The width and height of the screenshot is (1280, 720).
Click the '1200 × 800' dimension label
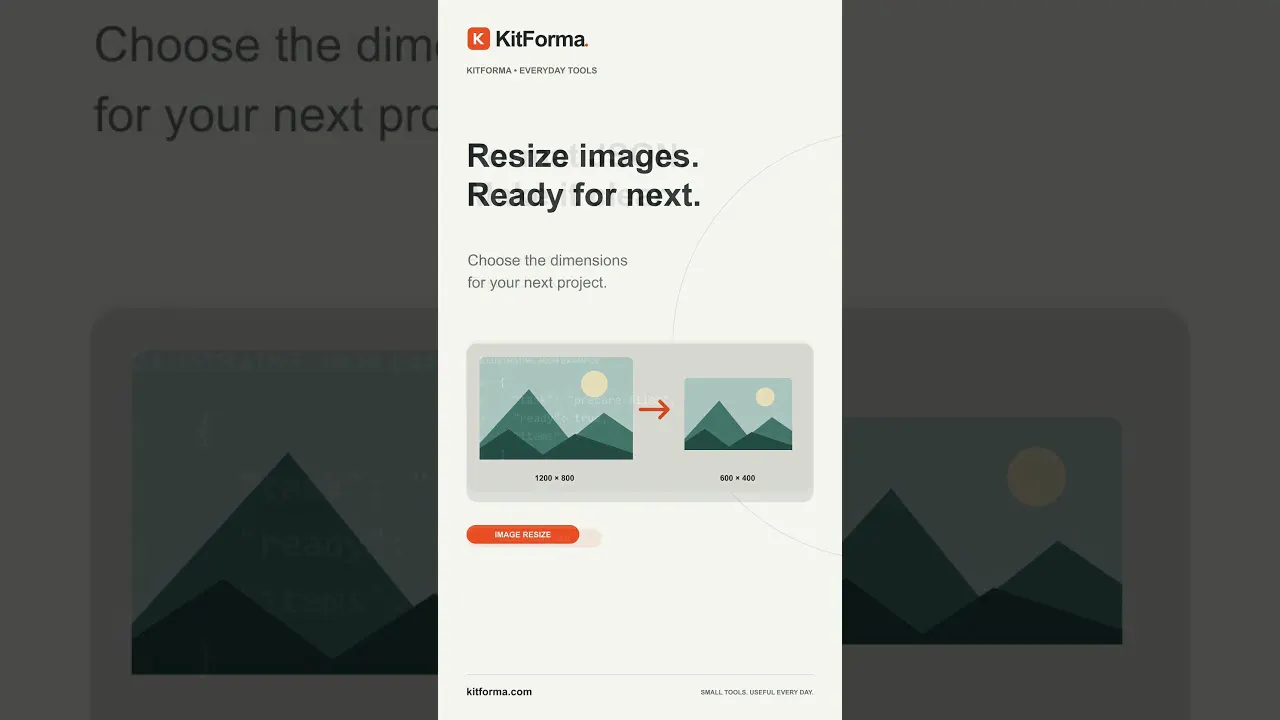pos(555,478)
